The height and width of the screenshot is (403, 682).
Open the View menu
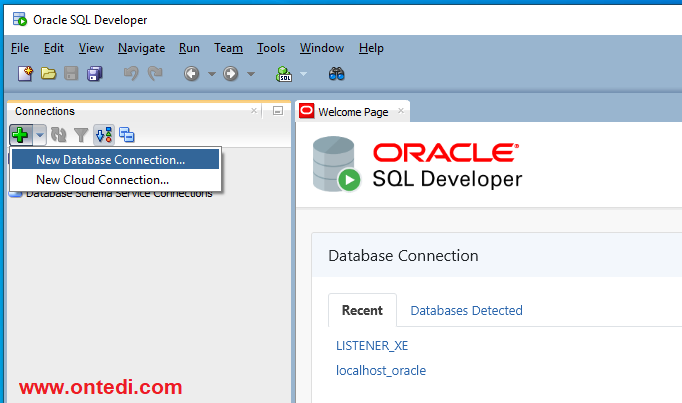point(91,48)
